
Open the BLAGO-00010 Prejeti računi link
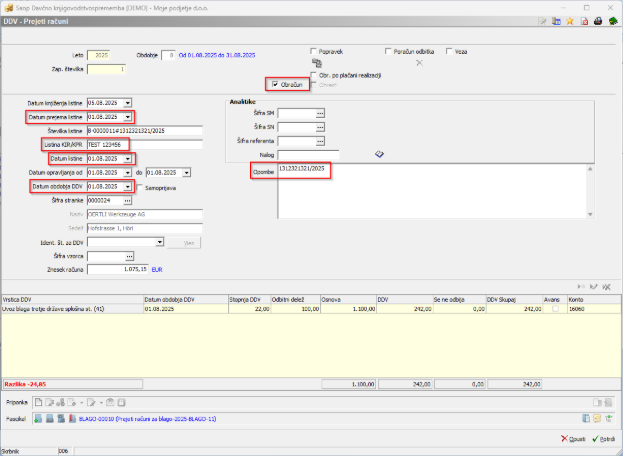coord(148,419)
